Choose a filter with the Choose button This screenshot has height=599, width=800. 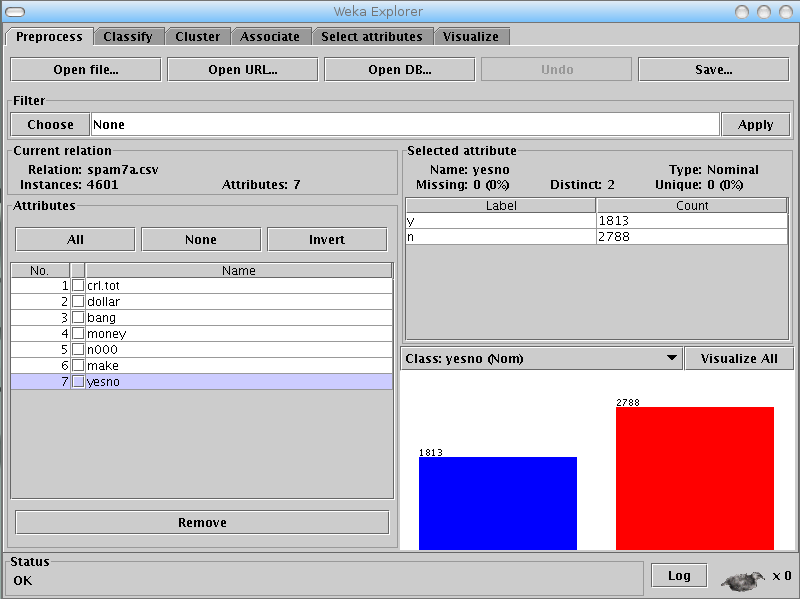point(49,124)
